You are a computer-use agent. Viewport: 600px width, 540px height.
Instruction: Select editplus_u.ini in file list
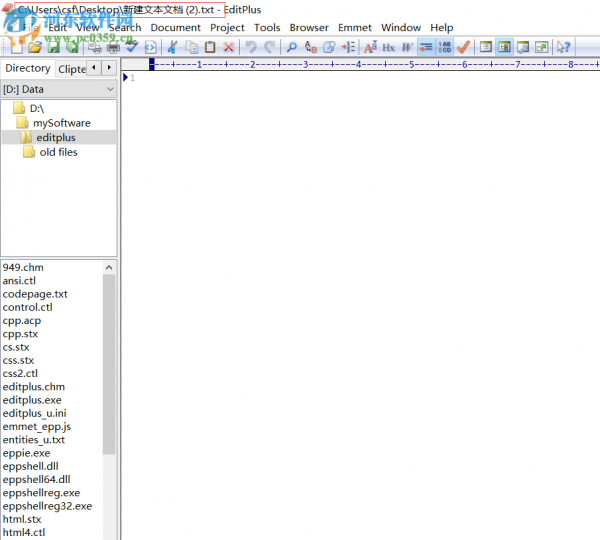[34, 413]
